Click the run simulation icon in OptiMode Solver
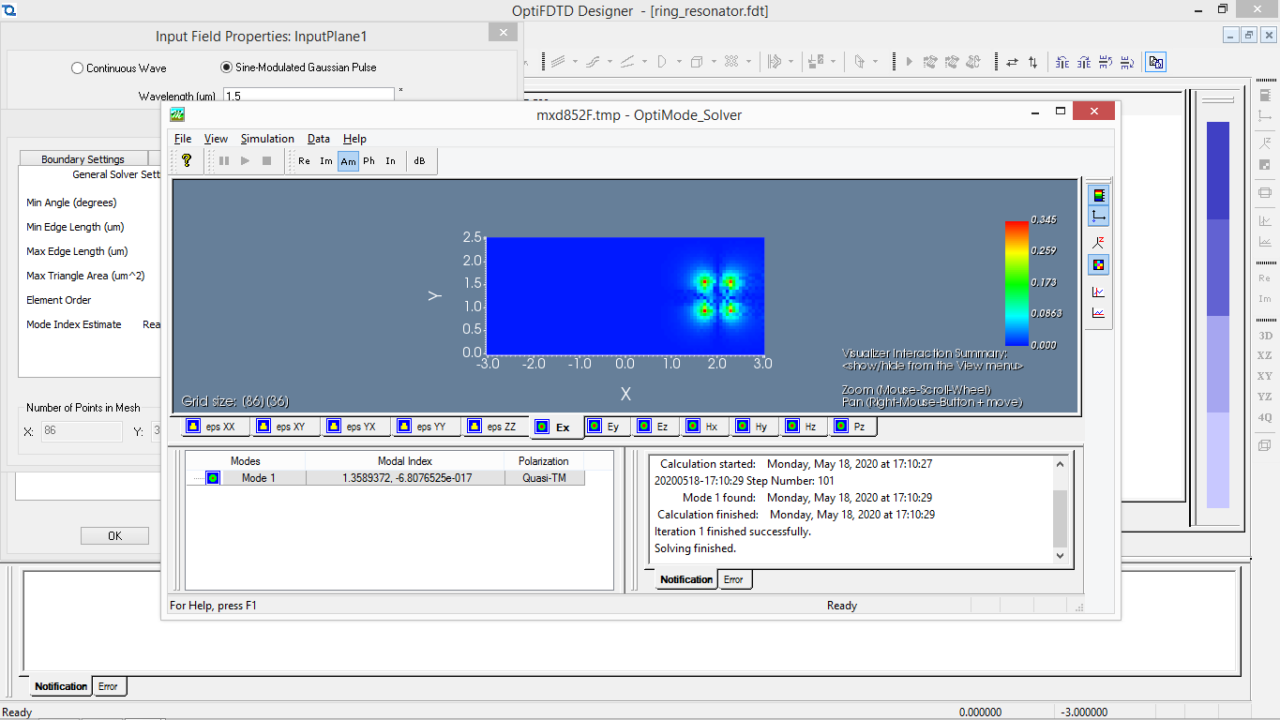This screenshot has height=720, width=1280. [245, 160]
